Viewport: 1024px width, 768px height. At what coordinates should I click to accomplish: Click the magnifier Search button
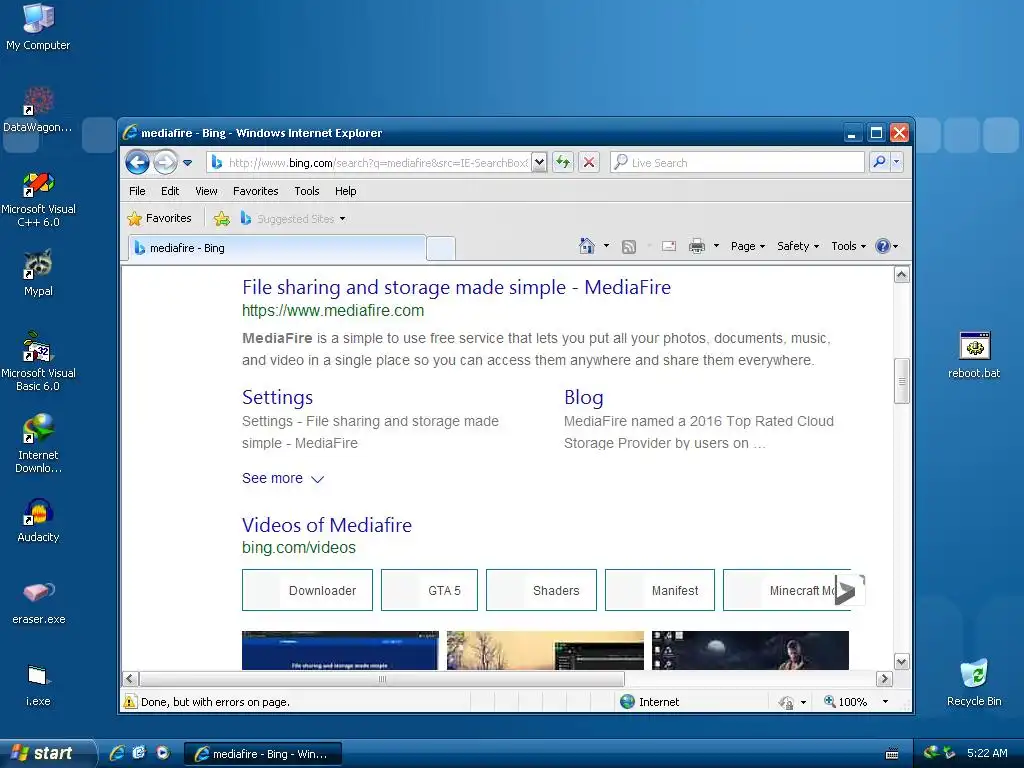[880, 162]
